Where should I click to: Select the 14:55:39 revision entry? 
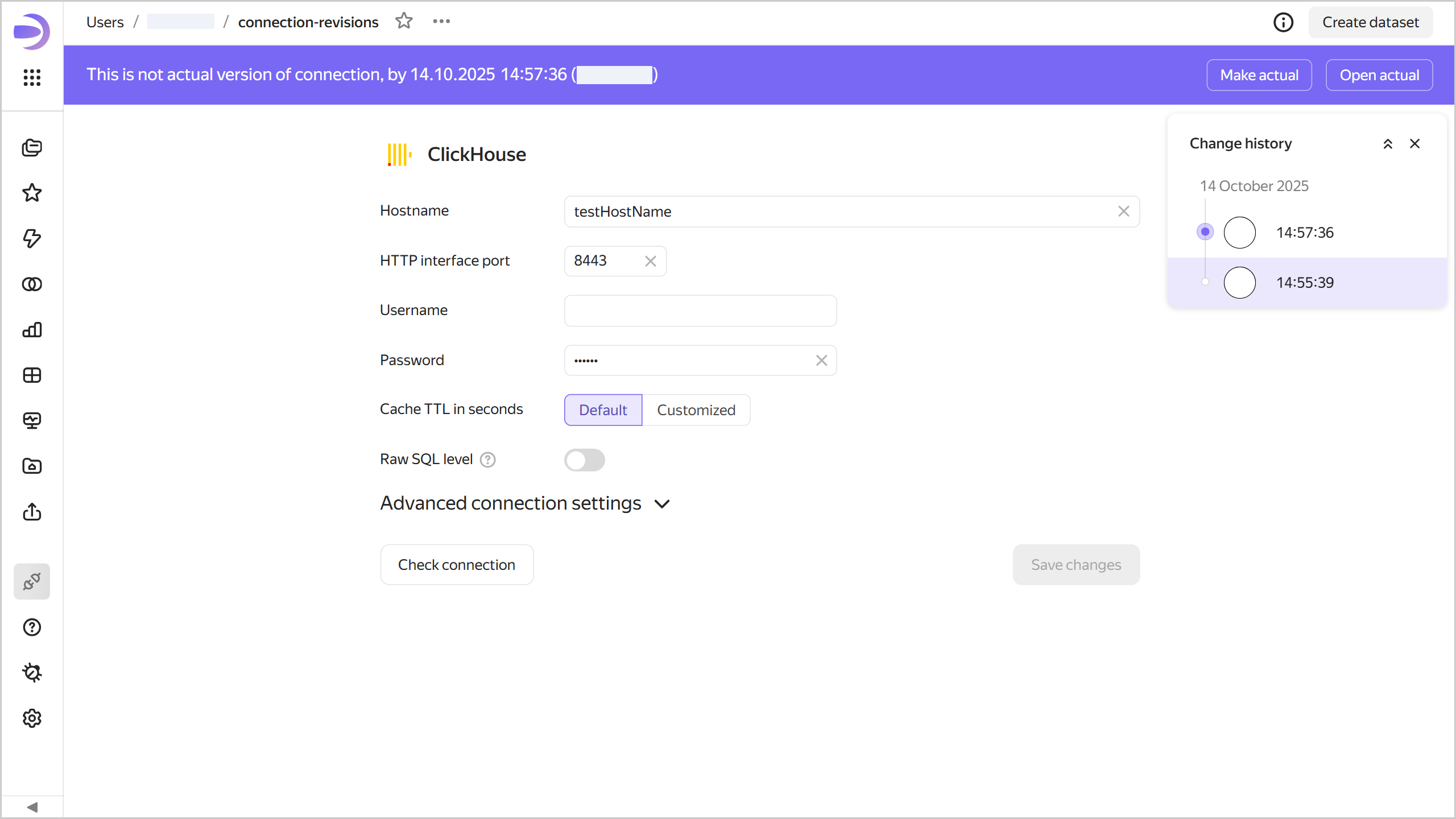[1305, 282]
